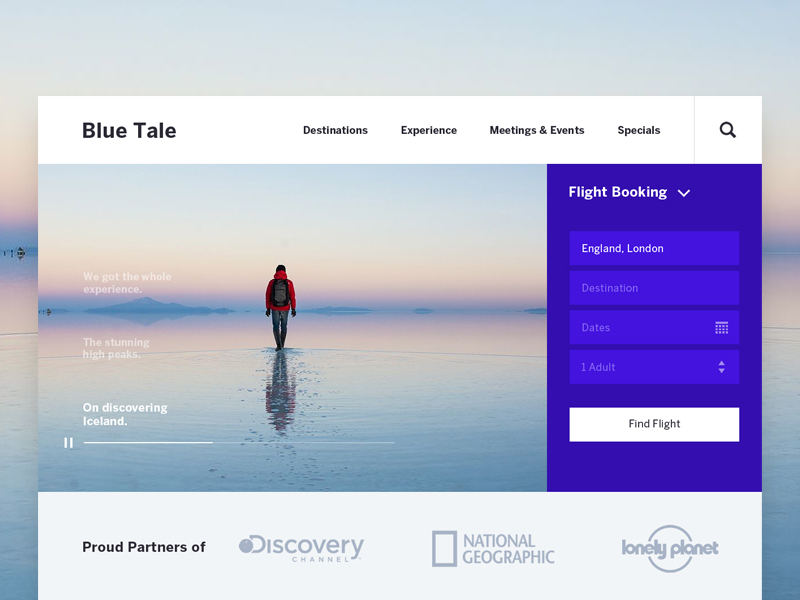The image size is (800, 600).
Task: Open the calendar icon in Dates field
Action: pyautogui.click(x=721, y=328)
